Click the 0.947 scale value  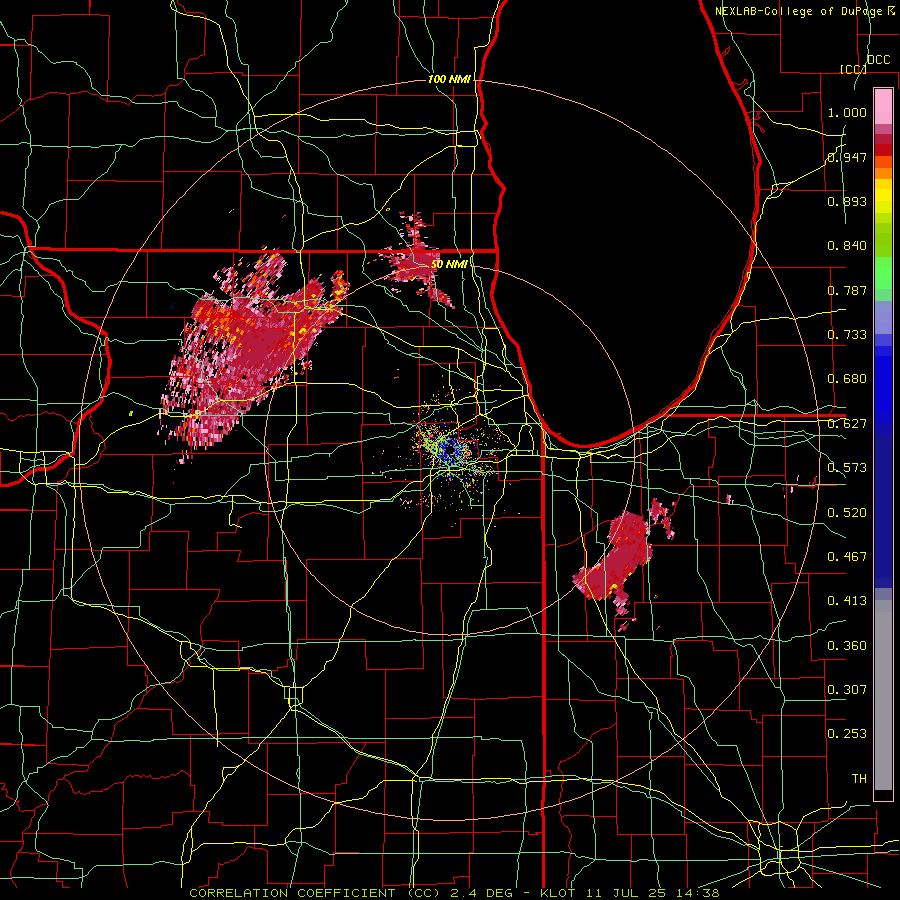[847, 157]
